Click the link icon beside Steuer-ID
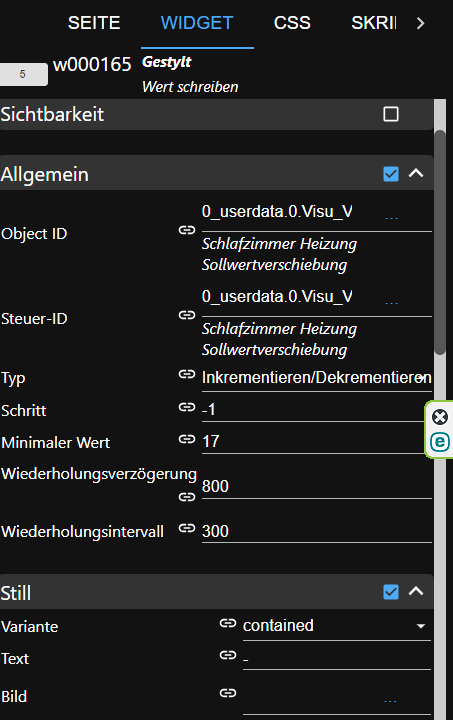This screenshot has height=720, width=453. point(187,315)
